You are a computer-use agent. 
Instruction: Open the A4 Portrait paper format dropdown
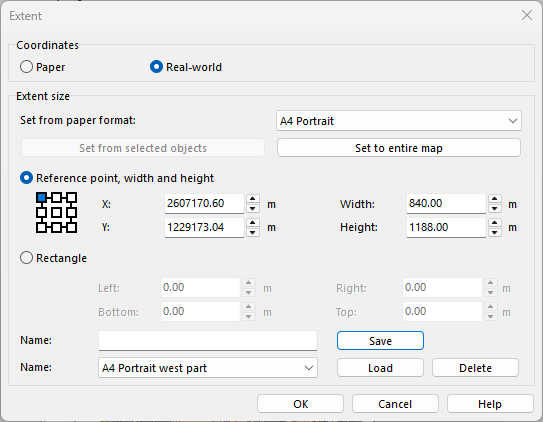[x=399, y=121]
